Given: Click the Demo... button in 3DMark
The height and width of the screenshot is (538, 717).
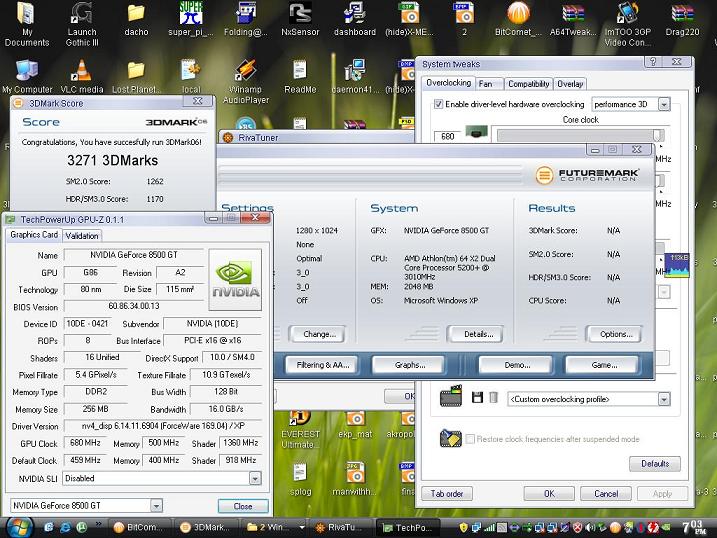Looking at the screenshot, I should (x=517, y=365).
